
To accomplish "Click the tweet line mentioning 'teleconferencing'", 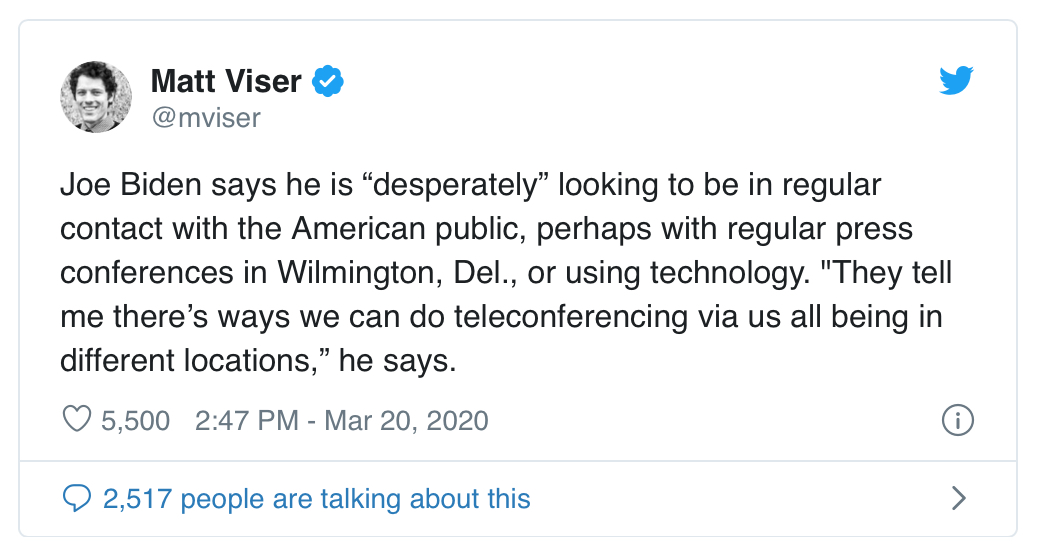I will coord(501,317).
